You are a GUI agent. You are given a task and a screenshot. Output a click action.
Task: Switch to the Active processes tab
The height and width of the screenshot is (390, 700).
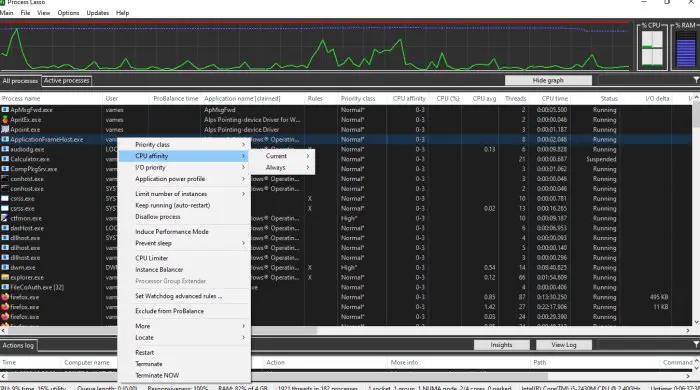[67, 81]
